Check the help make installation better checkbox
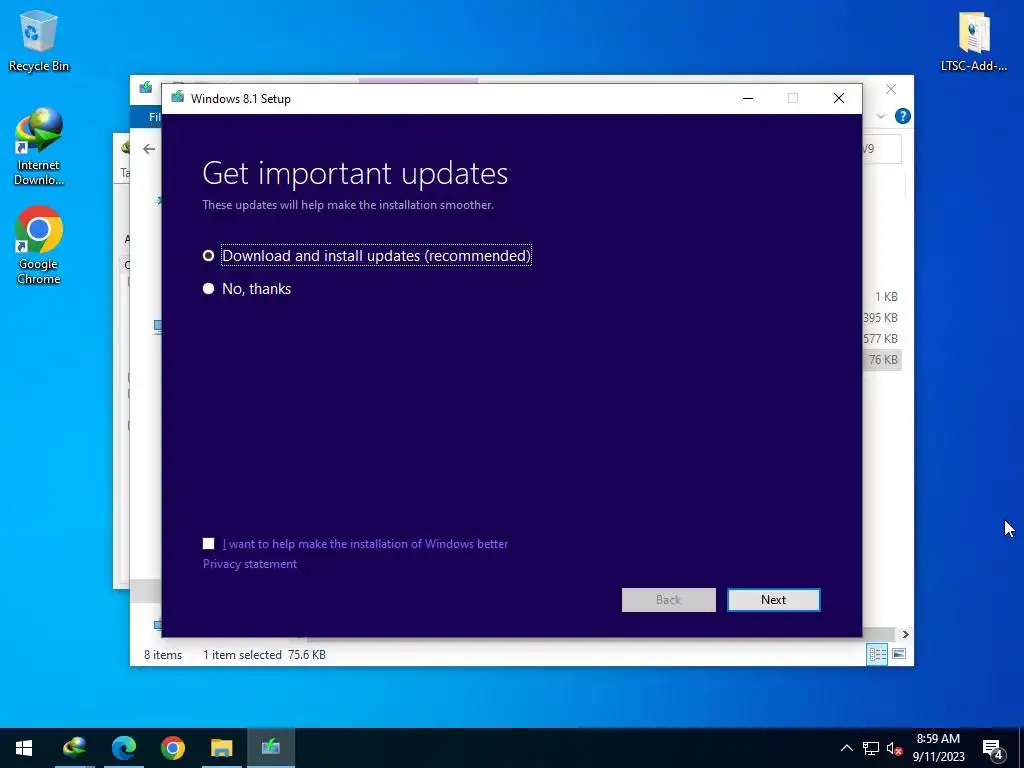1024x768 pixels. click(208, 543)
